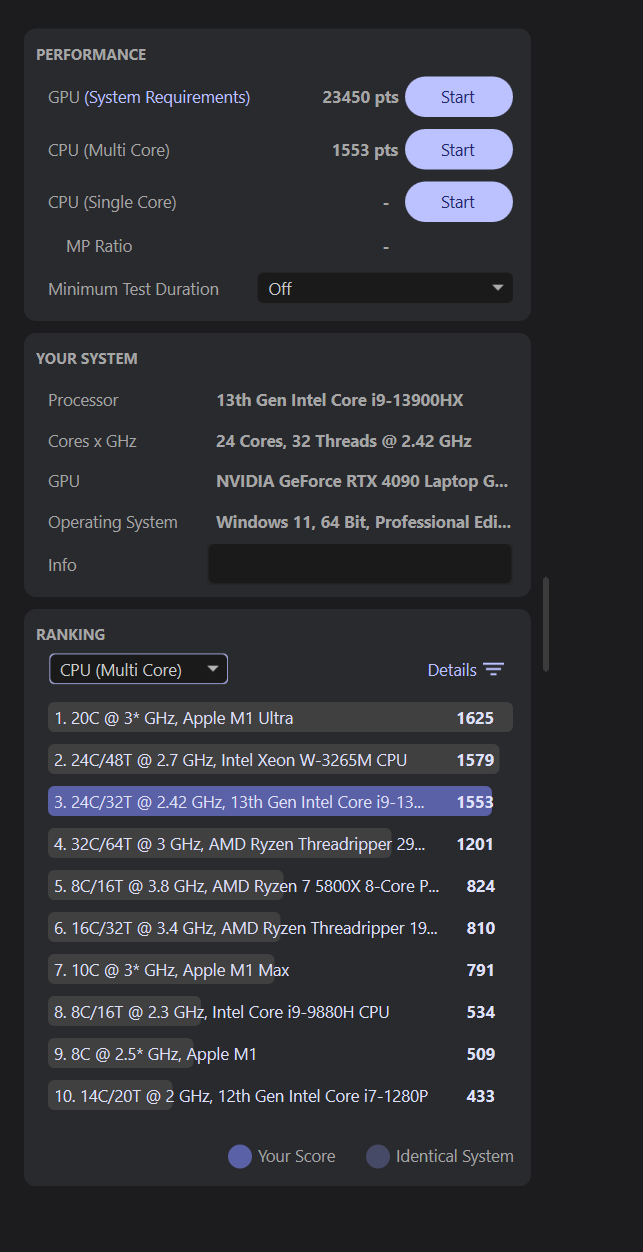Image resolution: width=643 pixels, height=1252 pixels.
Task: Select the Intel Xeon W-3265M ranking entry
Action: point(280,759)
